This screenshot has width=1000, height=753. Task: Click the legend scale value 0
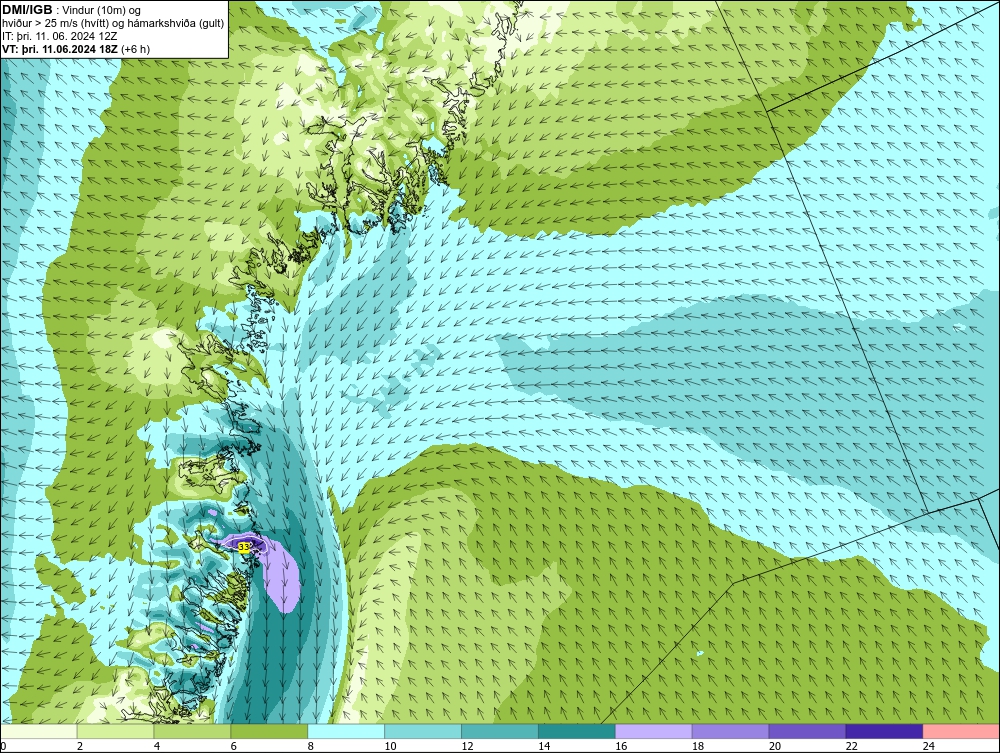[x=3, y=746]
